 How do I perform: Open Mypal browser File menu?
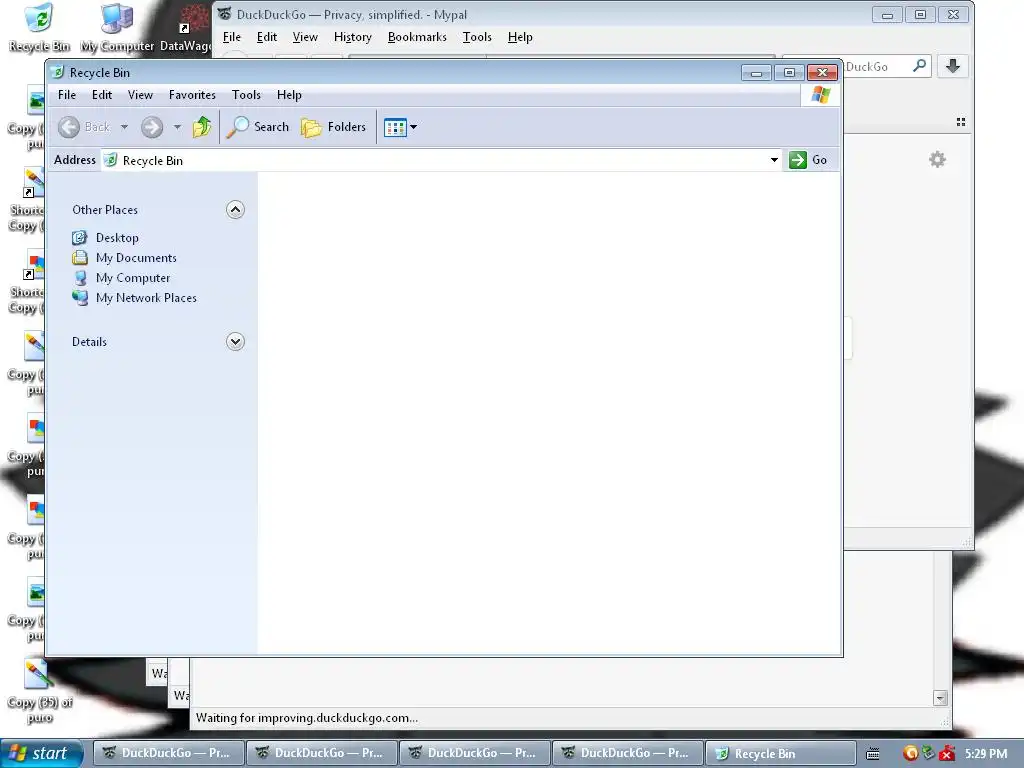(x=232, y=37)
